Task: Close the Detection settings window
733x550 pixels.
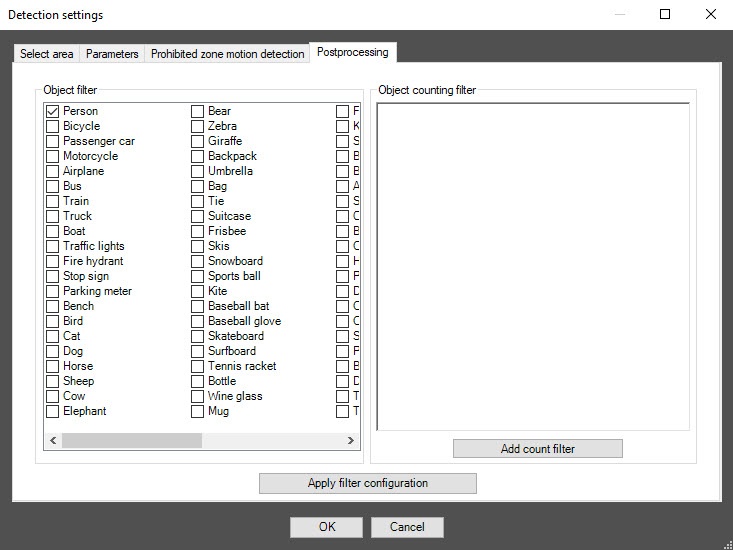Action: point(711,14)
